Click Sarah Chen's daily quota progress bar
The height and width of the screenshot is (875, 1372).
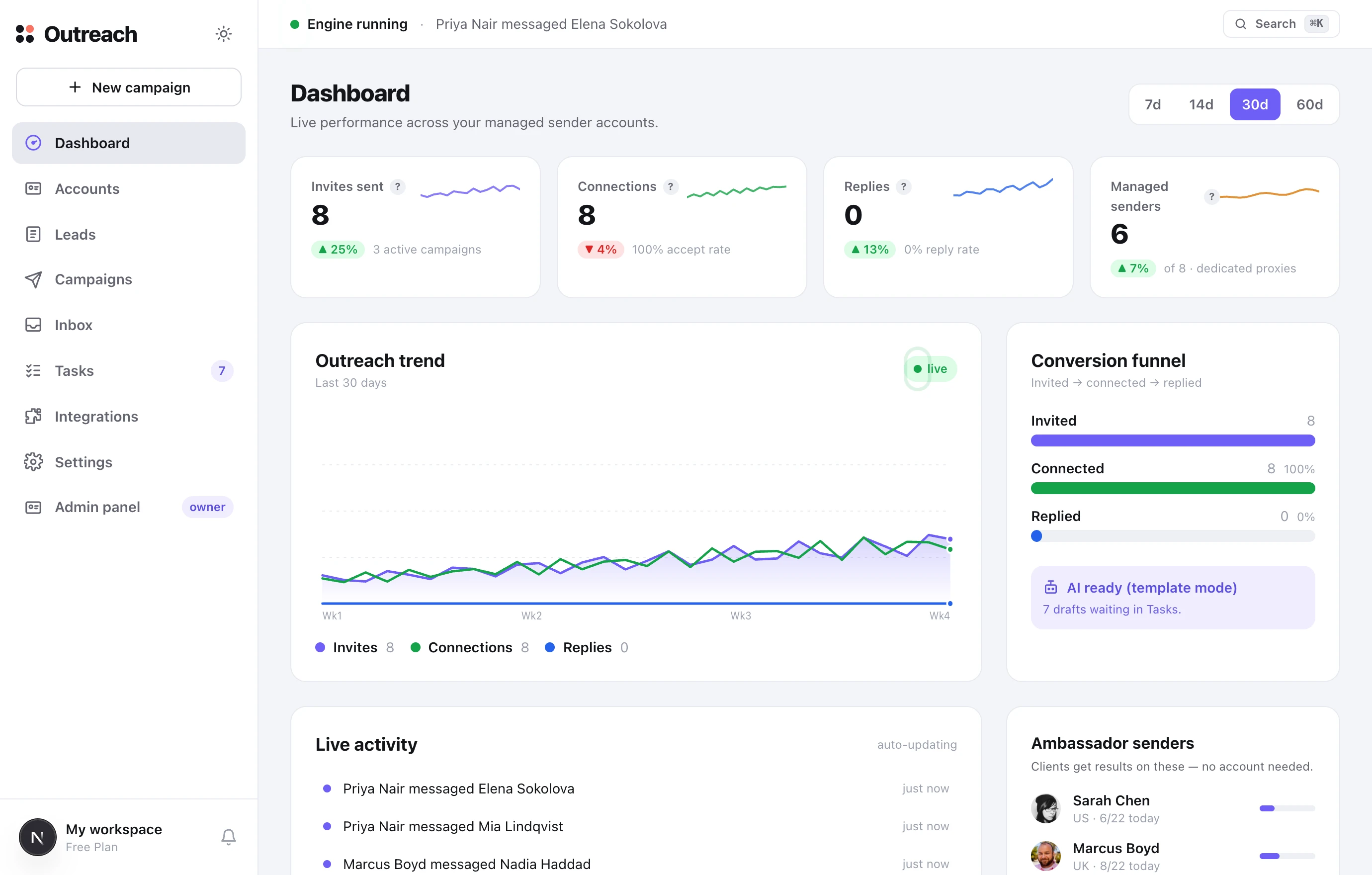(1287, 808)
